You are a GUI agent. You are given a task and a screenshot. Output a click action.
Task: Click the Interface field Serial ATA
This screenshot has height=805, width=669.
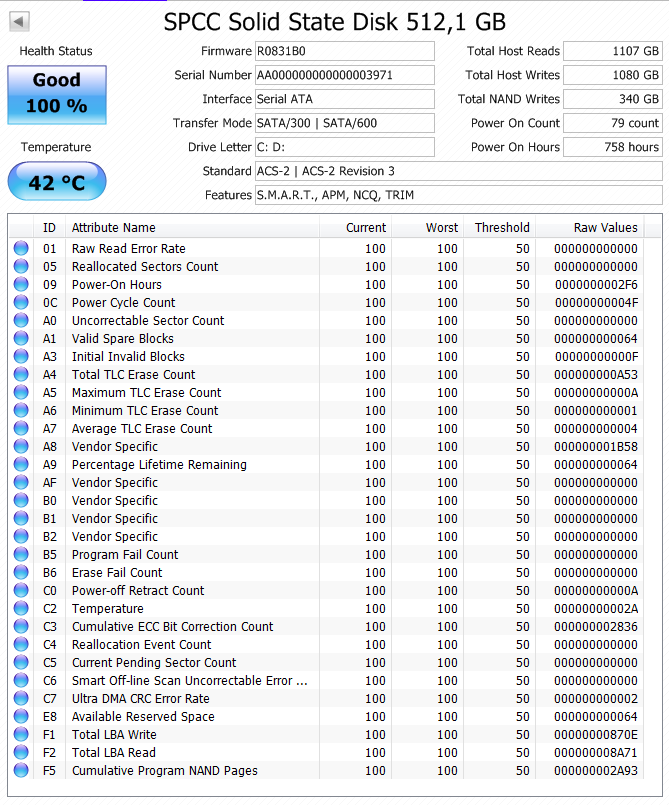[345, 99]
